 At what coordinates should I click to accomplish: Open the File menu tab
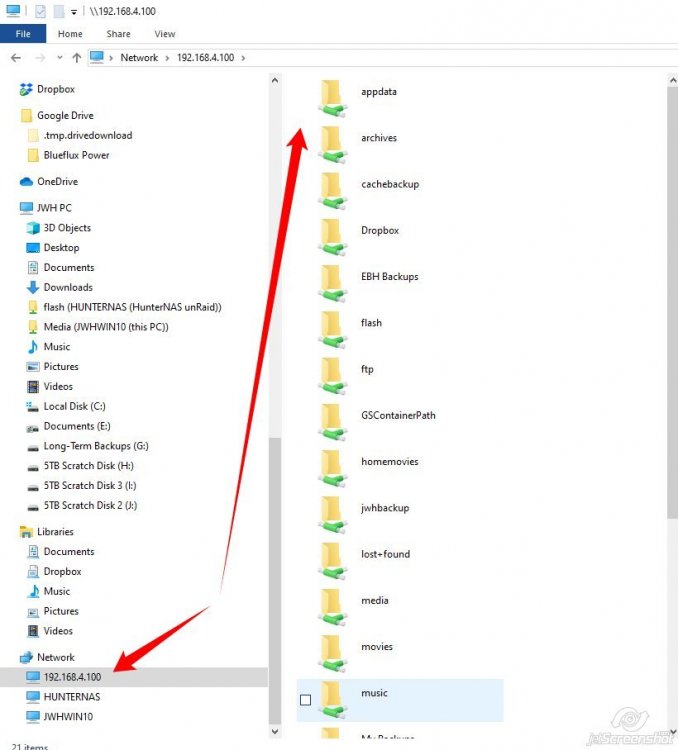point(23,34)
